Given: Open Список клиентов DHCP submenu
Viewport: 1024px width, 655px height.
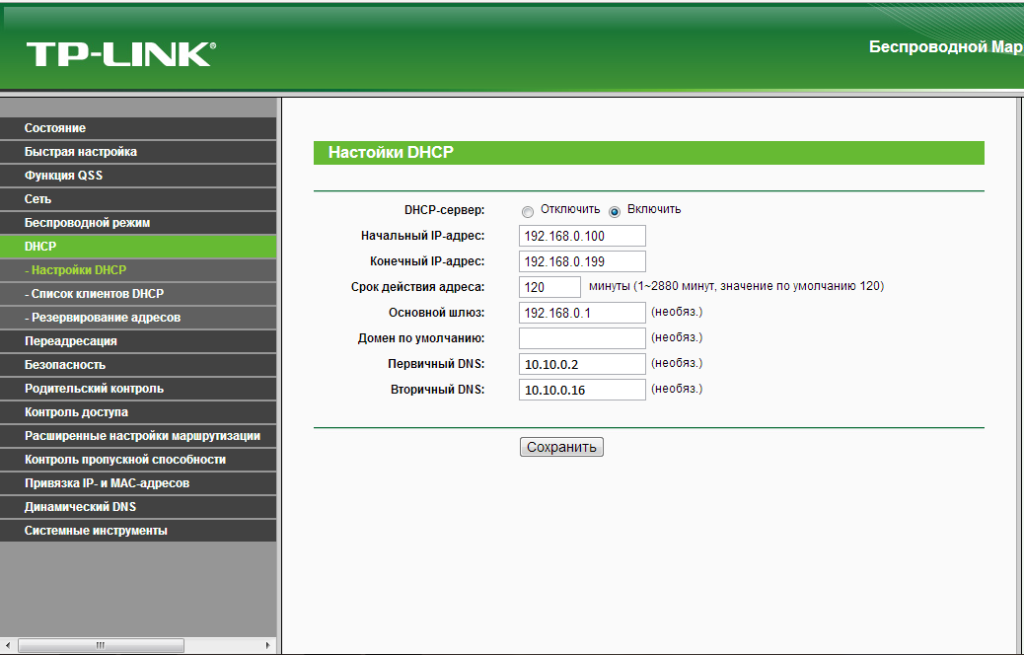Looking at the screenshot, I should 94,294.
